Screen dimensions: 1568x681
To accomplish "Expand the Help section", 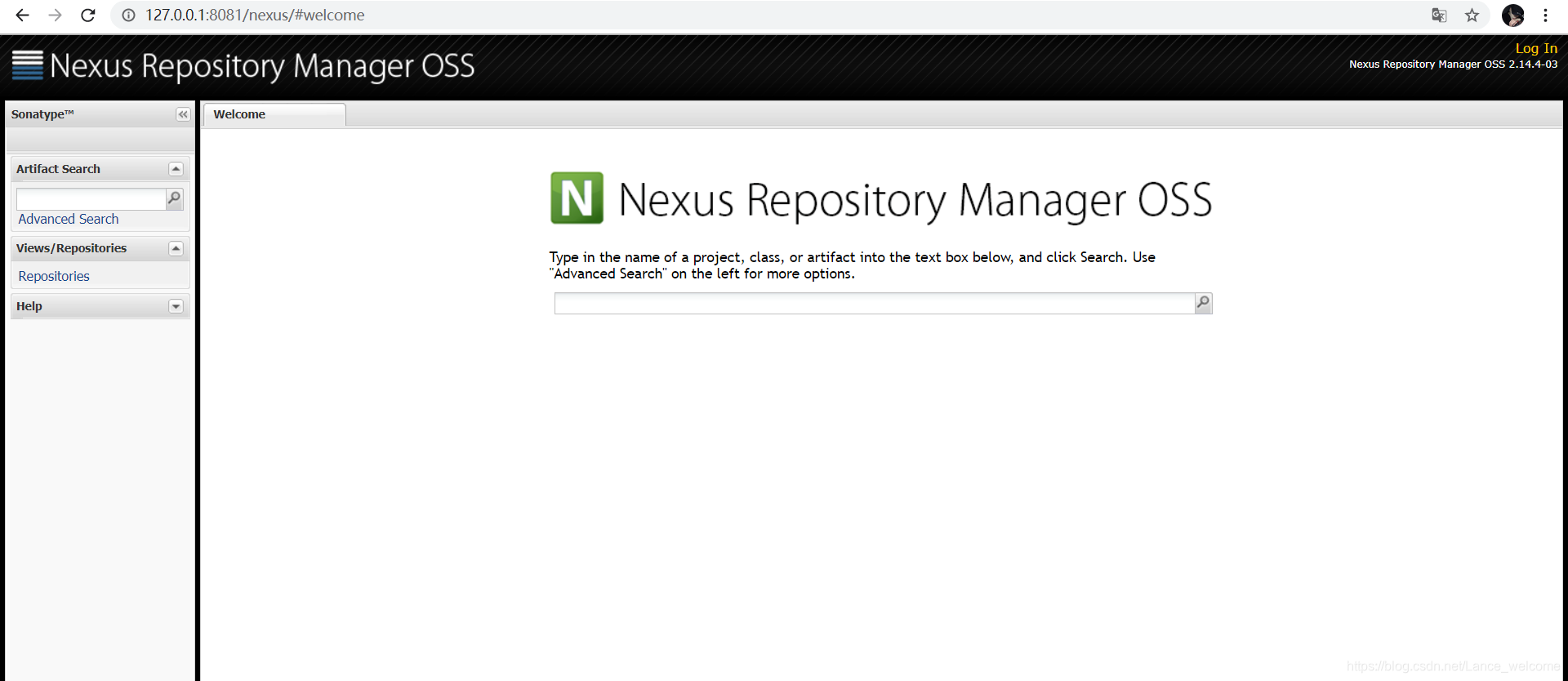I will coord(176,306).
